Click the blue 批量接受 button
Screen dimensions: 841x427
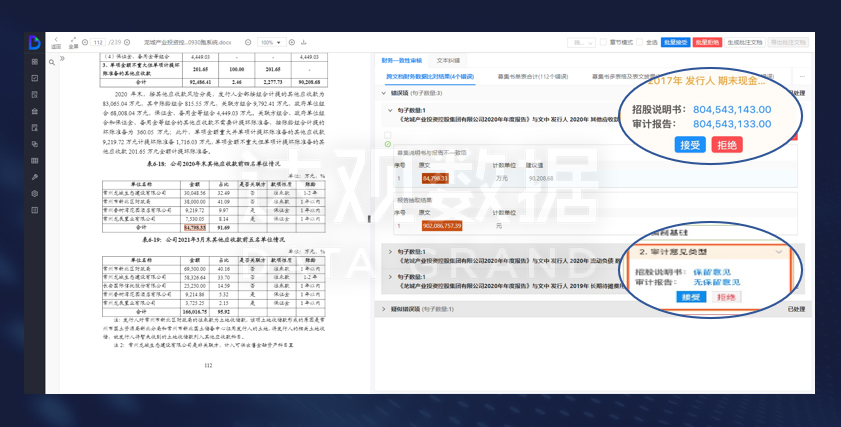[x=676, y=42]
